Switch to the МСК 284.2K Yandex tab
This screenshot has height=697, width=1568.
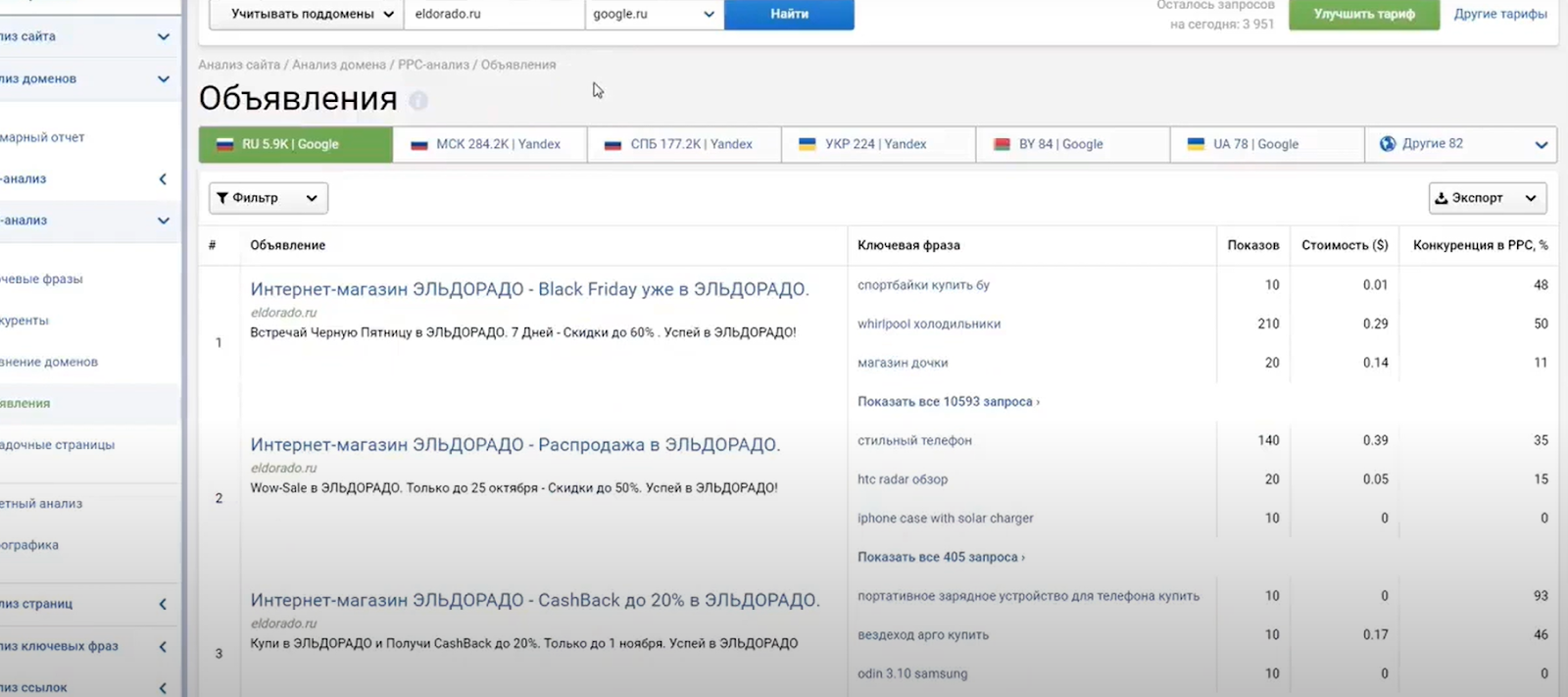[490, 144]
